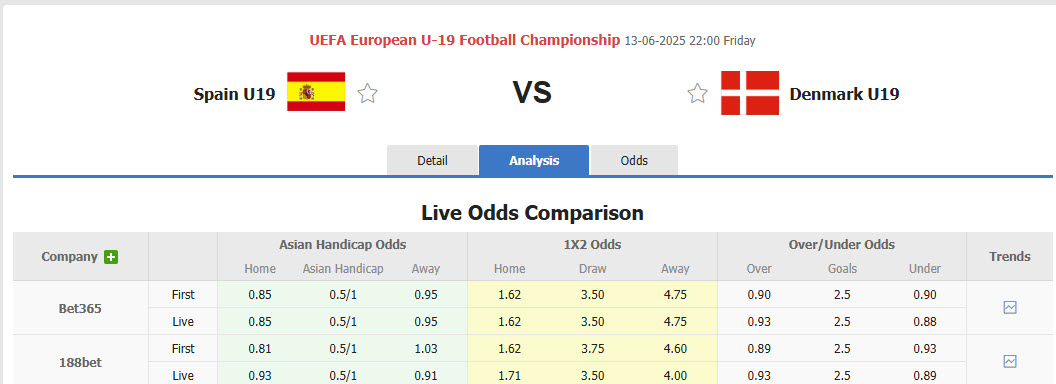Viewport: 1056px width, 384px height.
Task: Open the 188bet trends chart icon
Action: 1010,362
